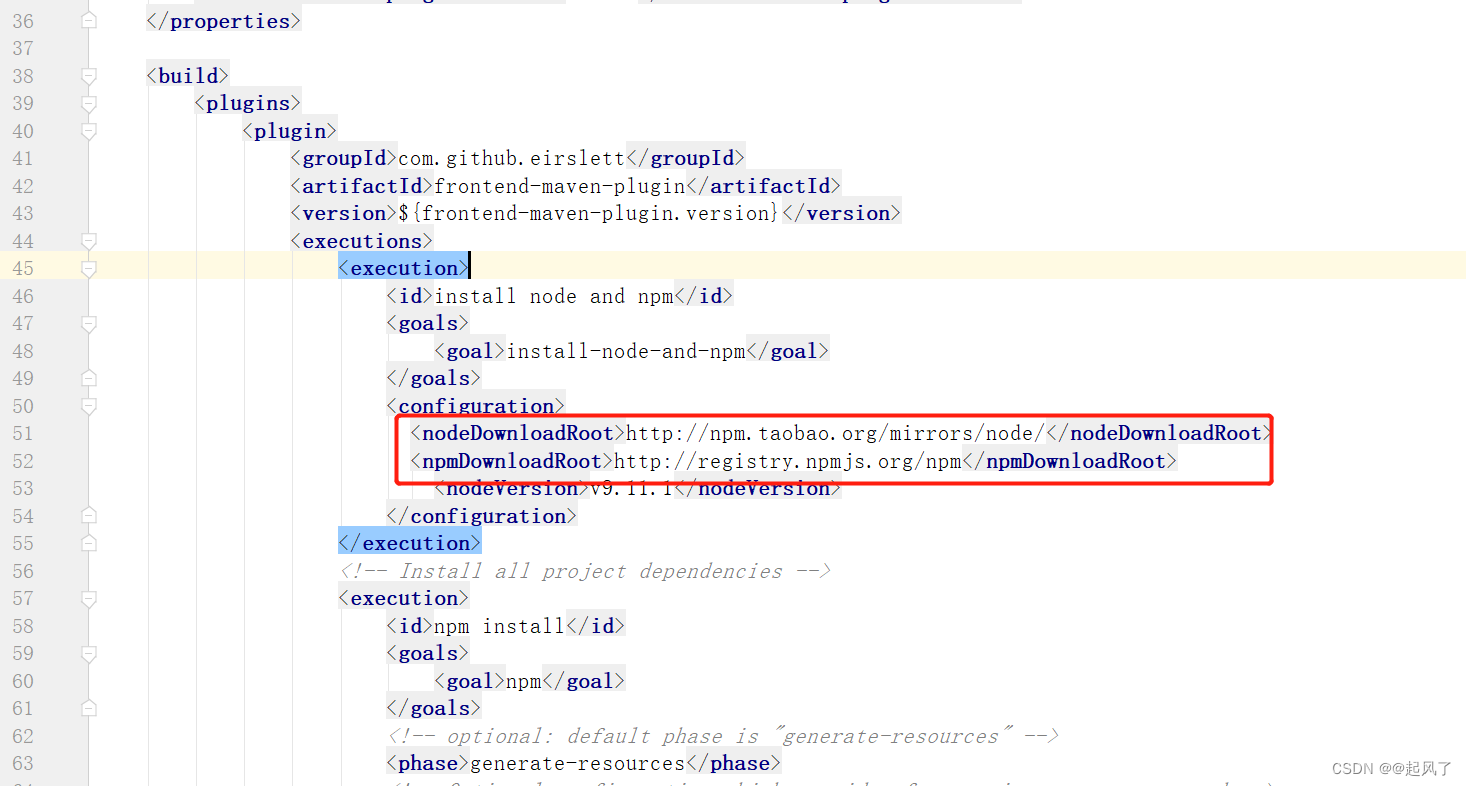The width and height of the screenshot is (1466, 786).
Task: Toggle fold marker at closing execution line 55
Action: (89, 543)
